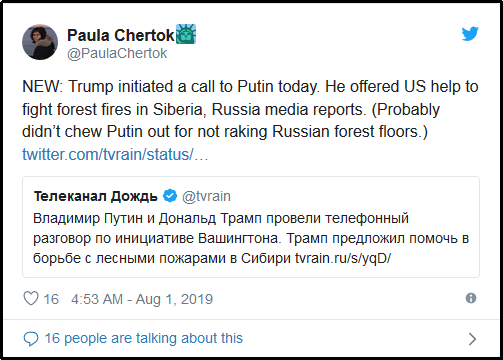The height and width of the screenshot is (360, 503).
Task: Open the twitter.com/tvrain/status link
Action: [x=115, y=155]
